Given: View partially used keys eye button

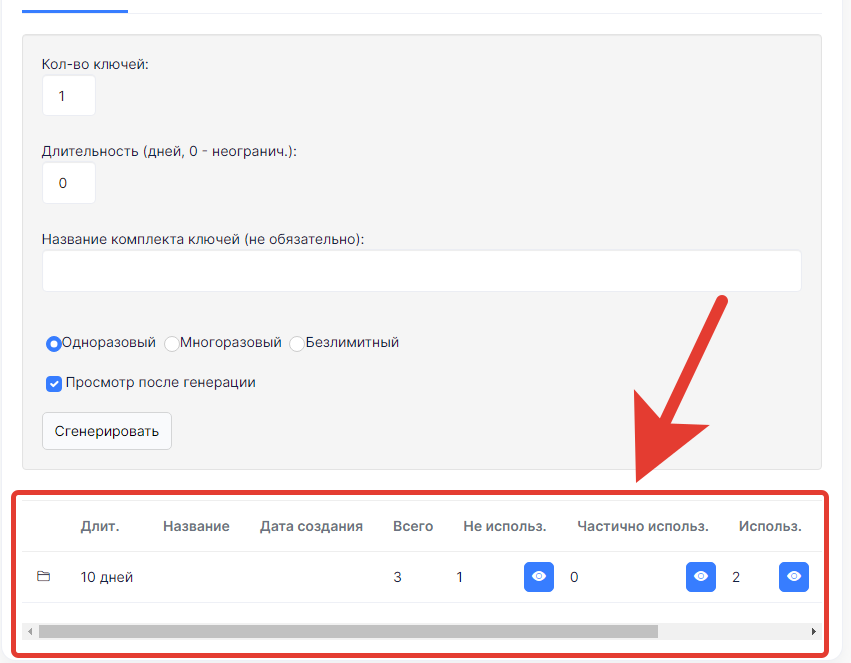Looking at the screenshot, I should point(701,577).
